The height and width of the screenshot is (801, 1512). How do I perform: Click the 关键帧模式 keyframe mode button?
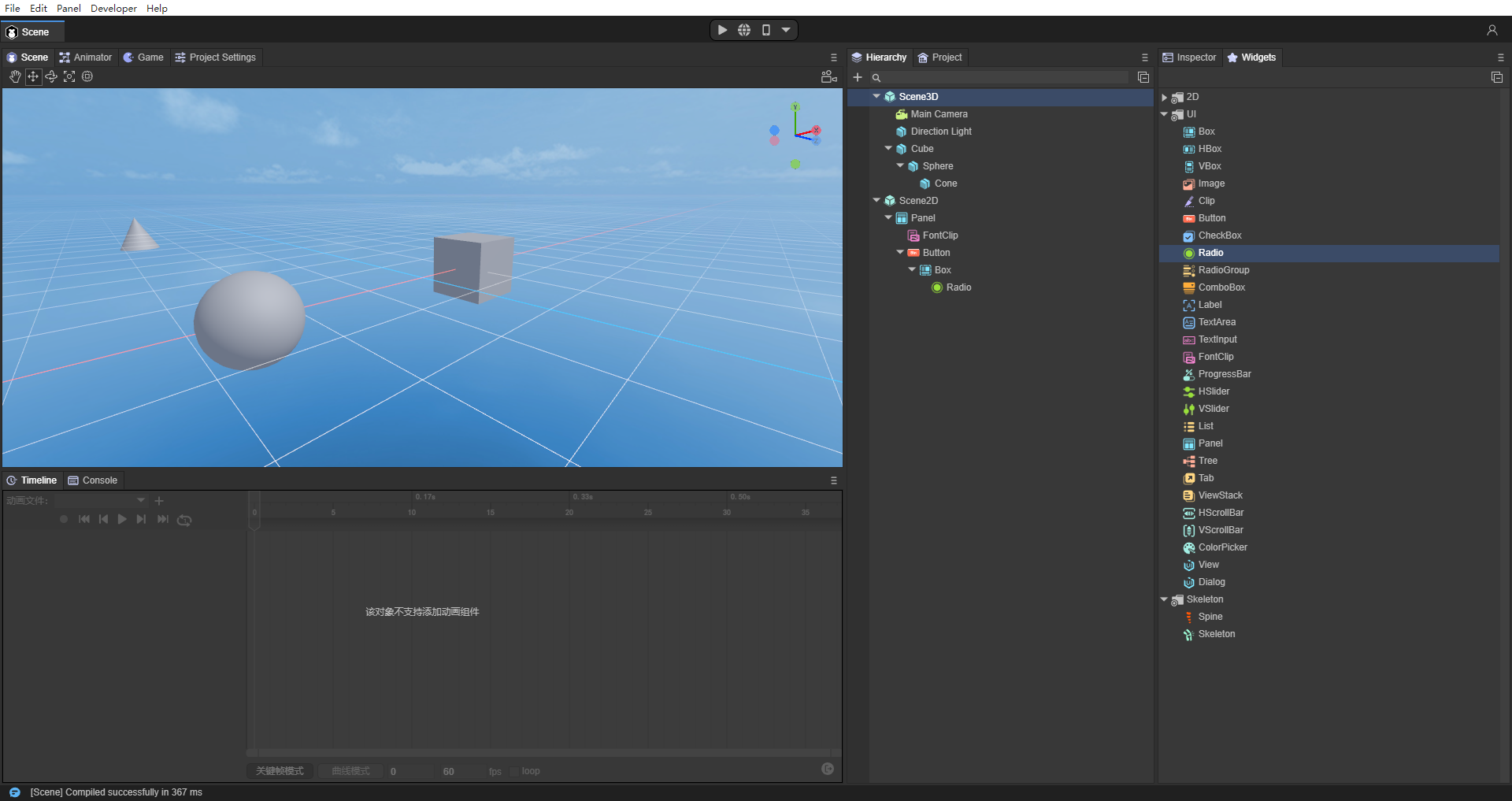tap(280, 771)
